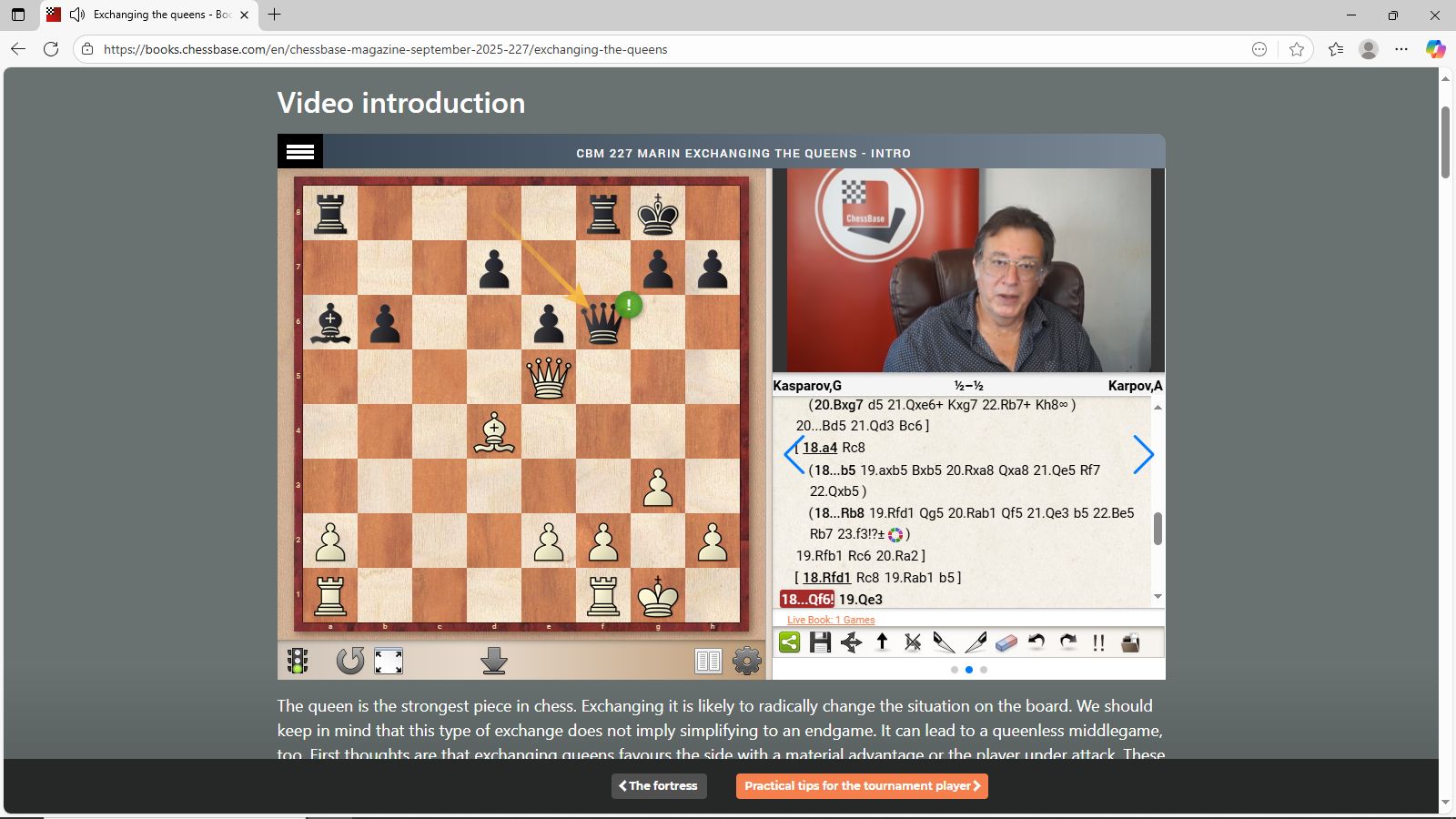Go to previous panel with left chevron
The image size is (1456, 819).
(794, 454)
